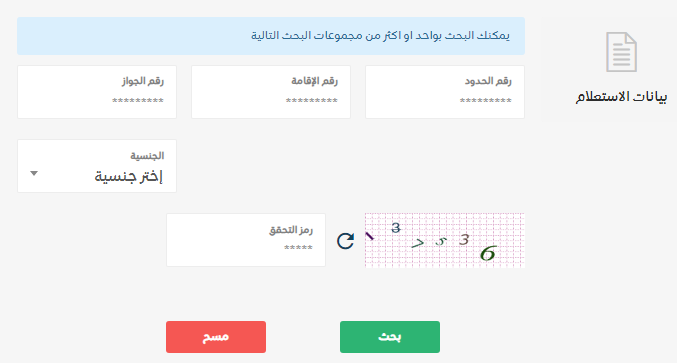Click the رمز التحقق label text

click(x=291, y=230)
